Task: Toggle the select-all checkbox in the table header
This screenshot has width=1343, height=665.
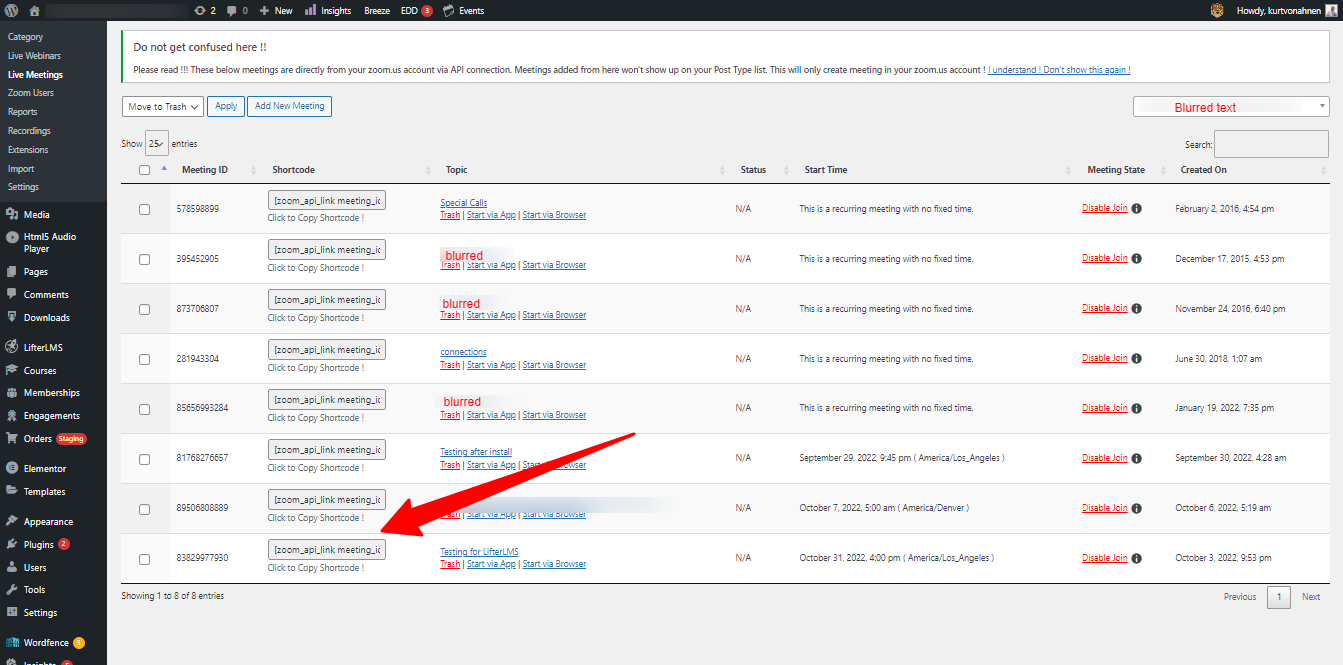Action: click(144, 170)
